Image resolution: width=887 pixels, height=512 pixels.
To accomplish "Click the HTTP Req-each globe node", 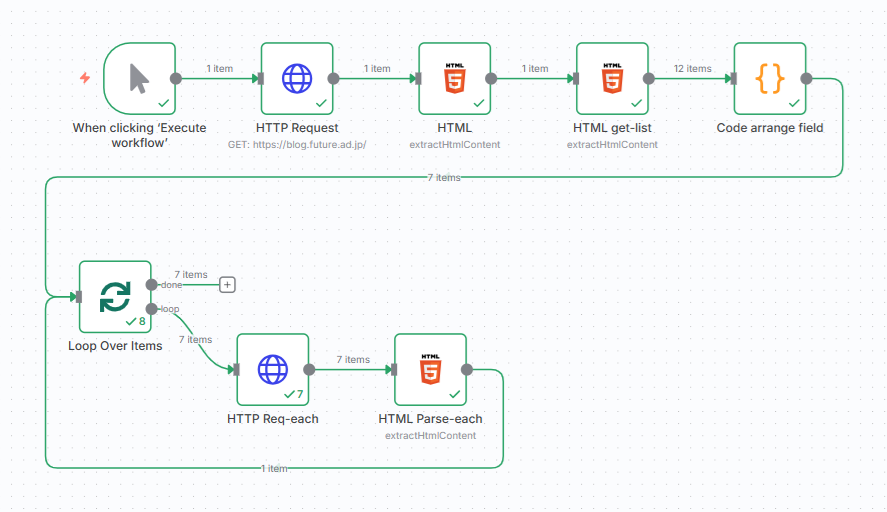I will [272, 370].
